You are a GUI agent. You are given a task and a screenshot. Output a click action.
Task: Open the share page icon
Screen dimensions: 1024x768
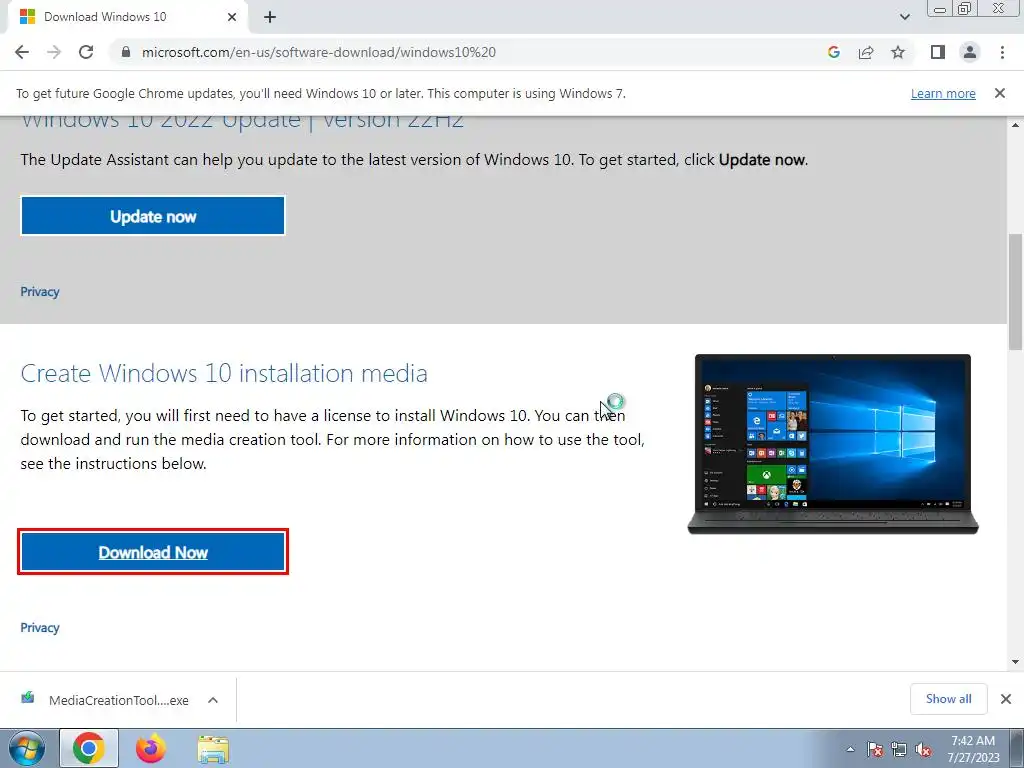866,52
